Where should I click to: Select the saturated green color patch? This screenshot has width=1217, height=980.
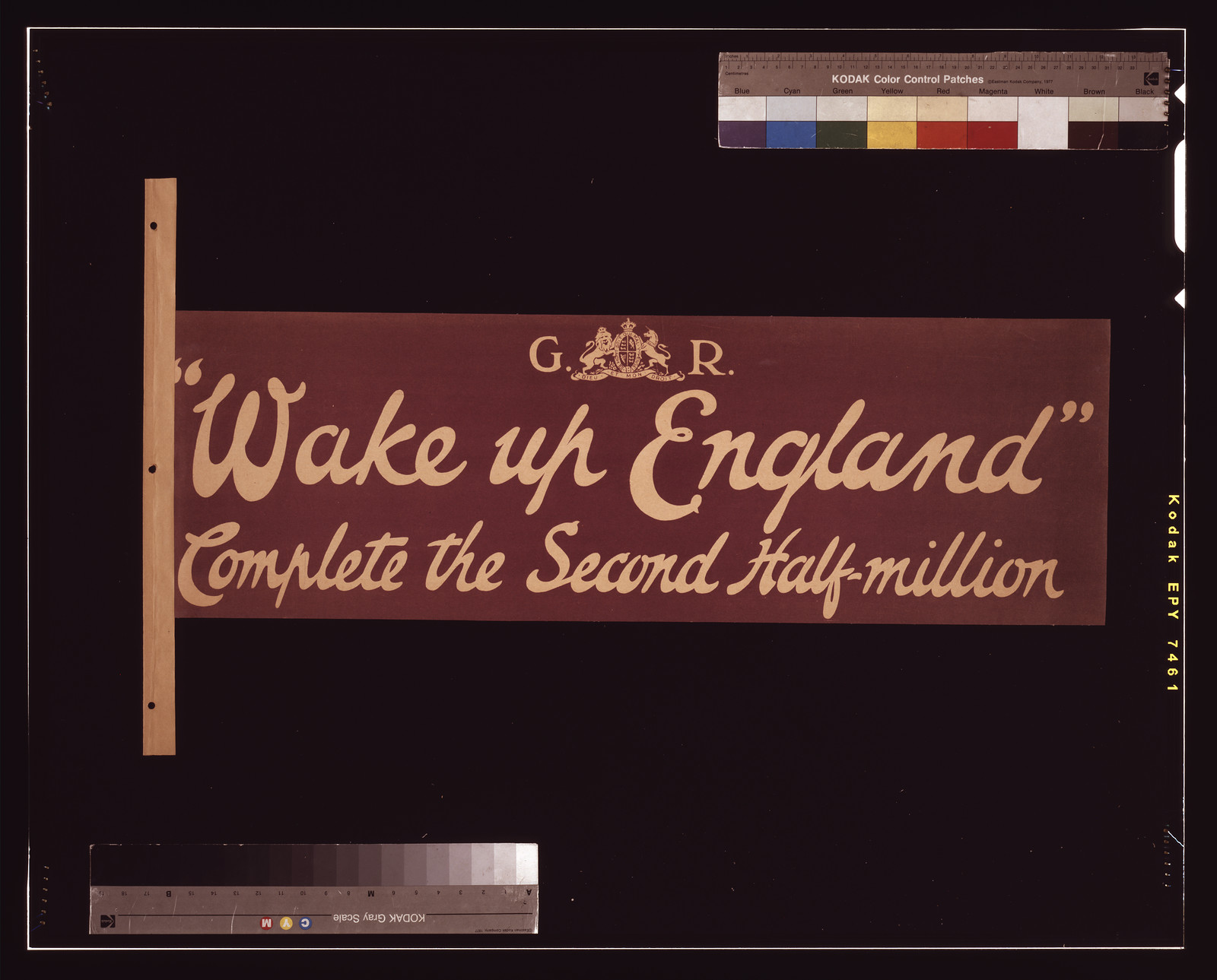pos(841,135)
